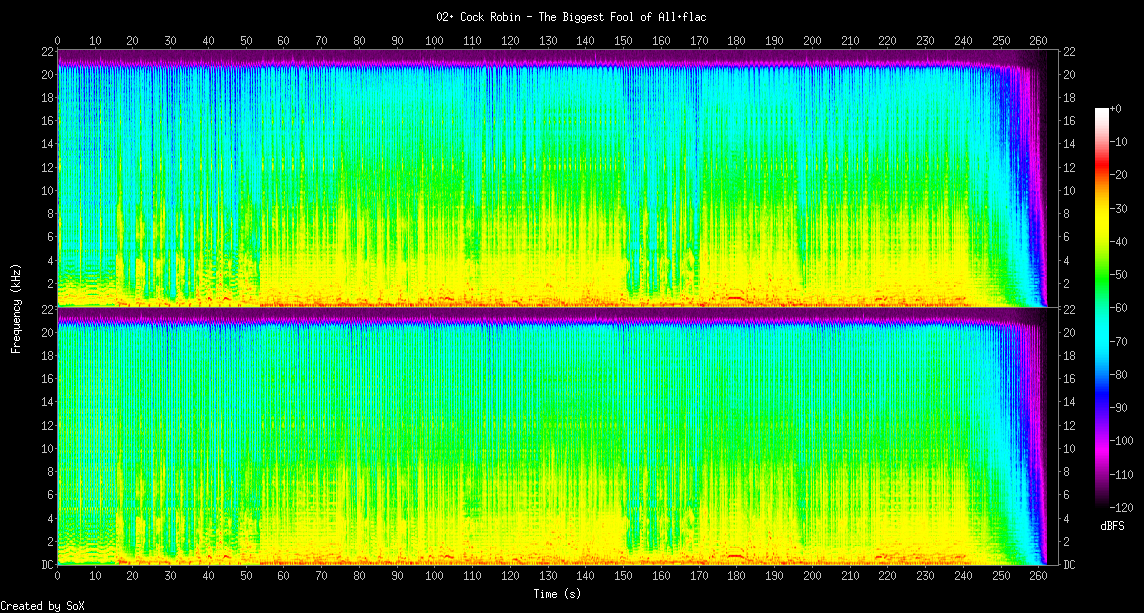Click the 200 second mark on the bottom time axis
Image resolution: width=1144 pixels, height=613 pixels.
tap(812, 576)
